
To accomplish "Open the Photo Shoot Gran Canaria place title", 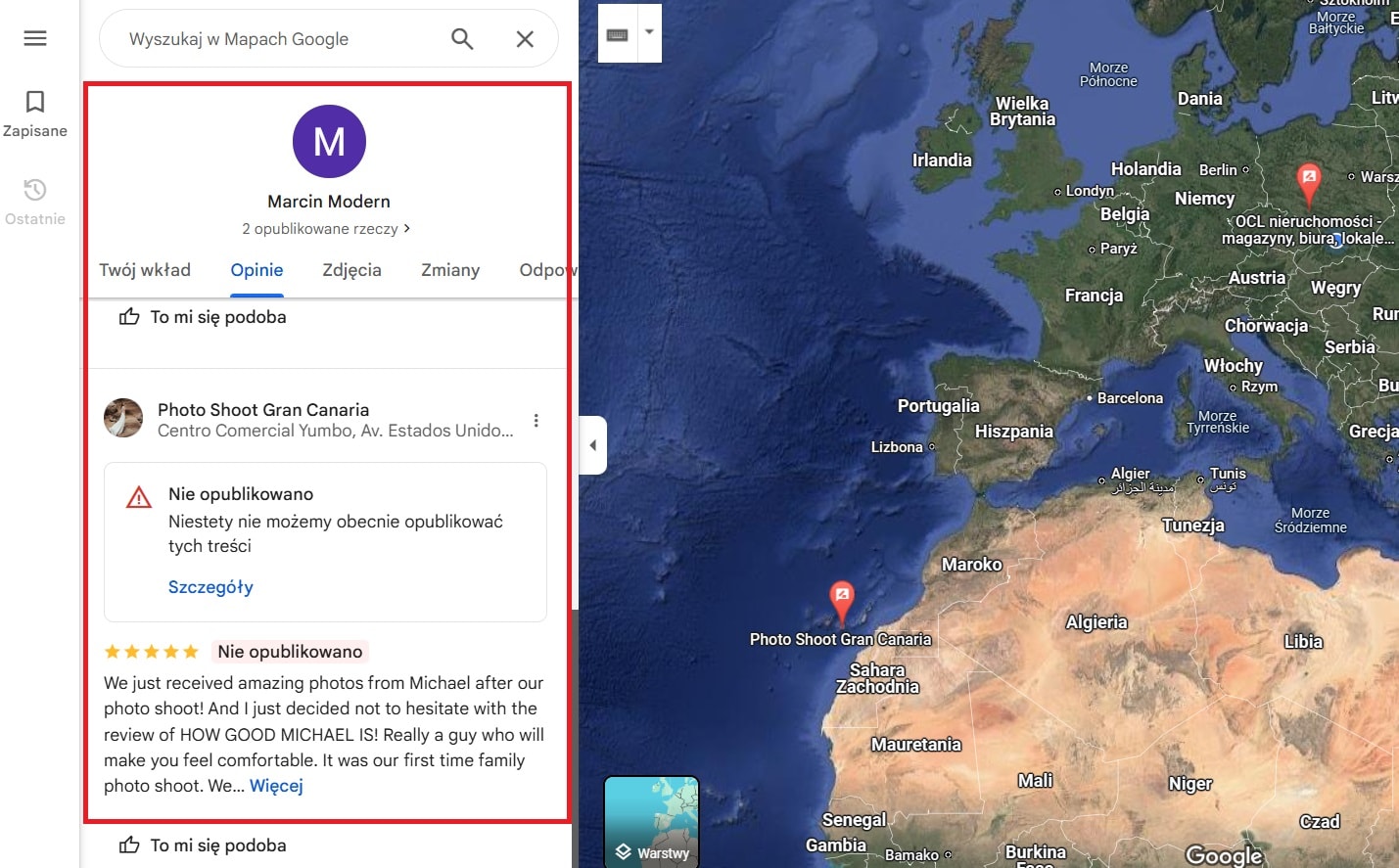I will pyautogui.click(x=263, y=410).
